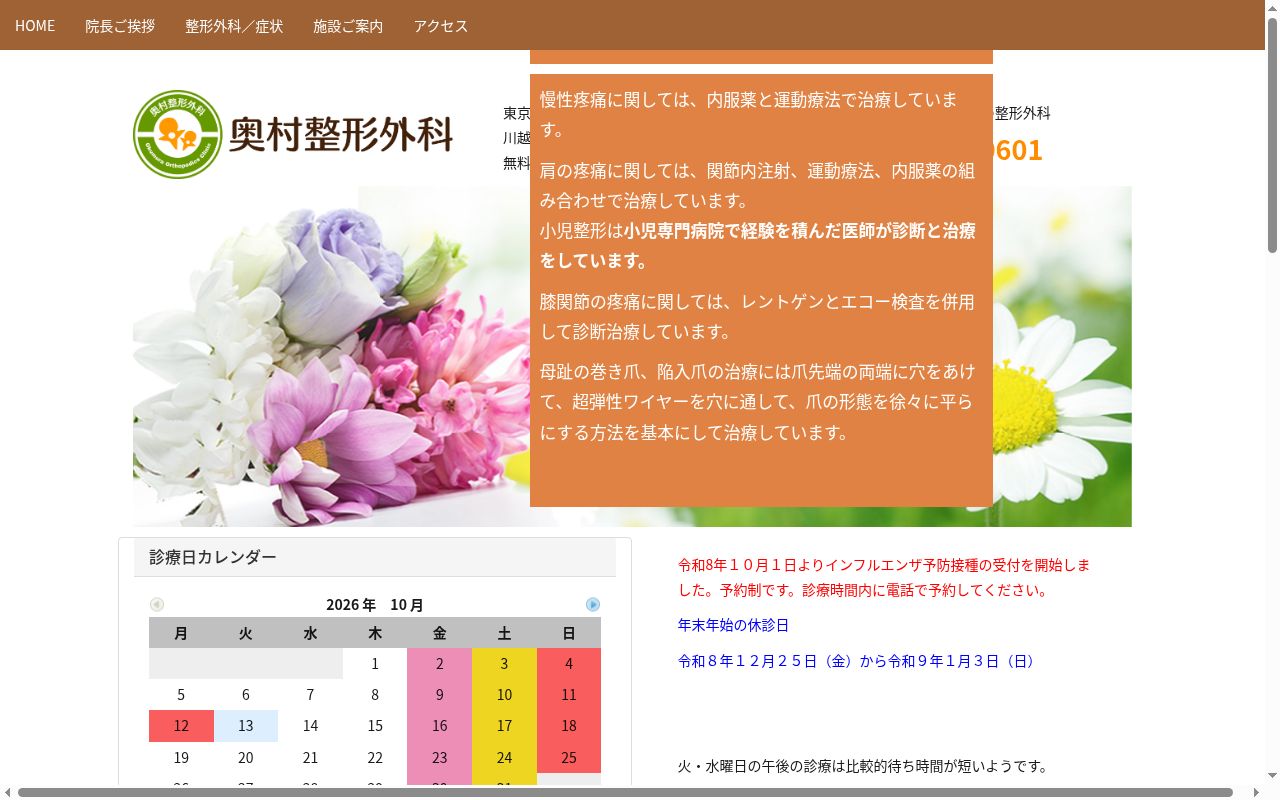Click calendar date 25
The image size is (1280, 800).
pos(569,757)
